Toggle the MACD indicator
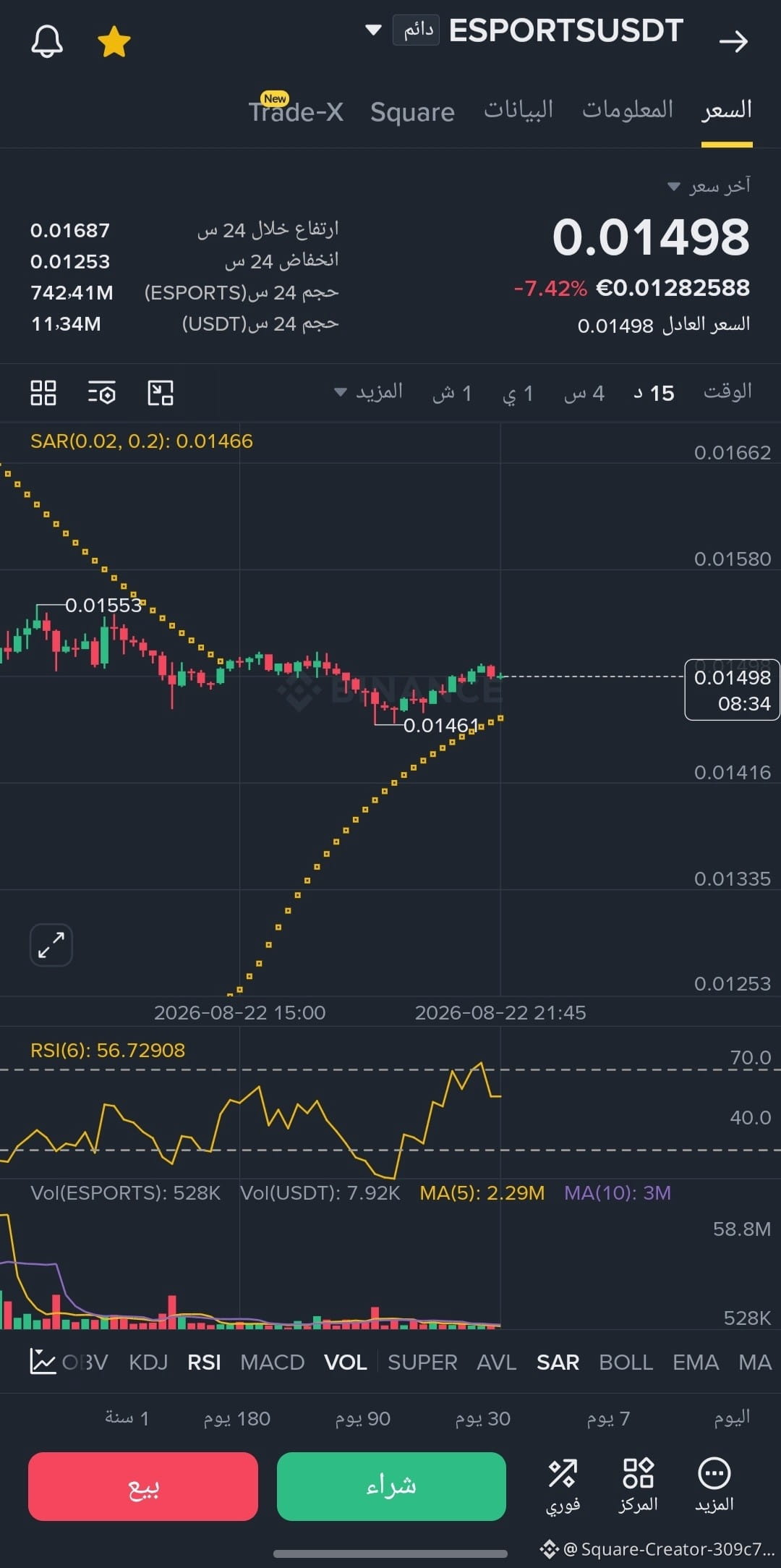781x1568 pixels. point(273,1363)
